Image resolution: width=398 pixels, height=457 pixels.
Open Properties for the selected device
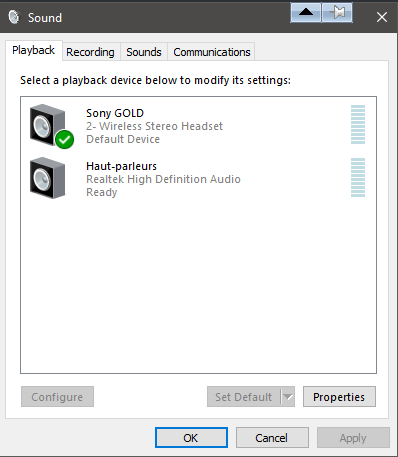(339, 397)
